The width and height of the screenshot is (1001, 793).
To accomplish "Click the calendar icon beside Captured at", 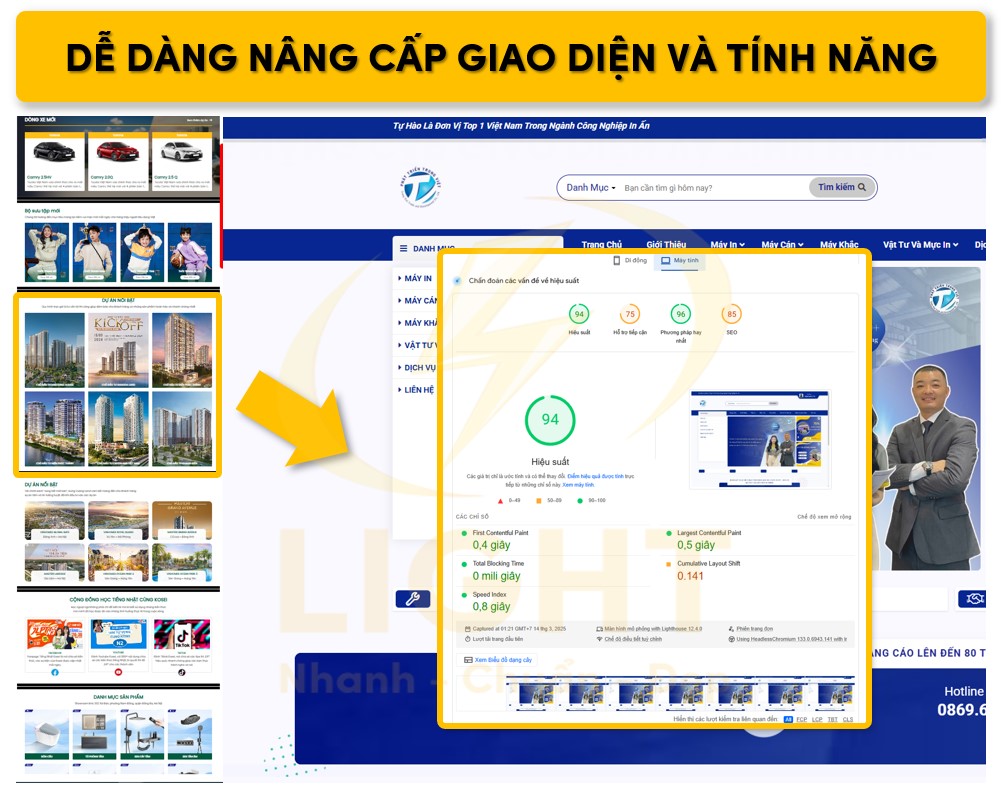I will coord(468,629).
